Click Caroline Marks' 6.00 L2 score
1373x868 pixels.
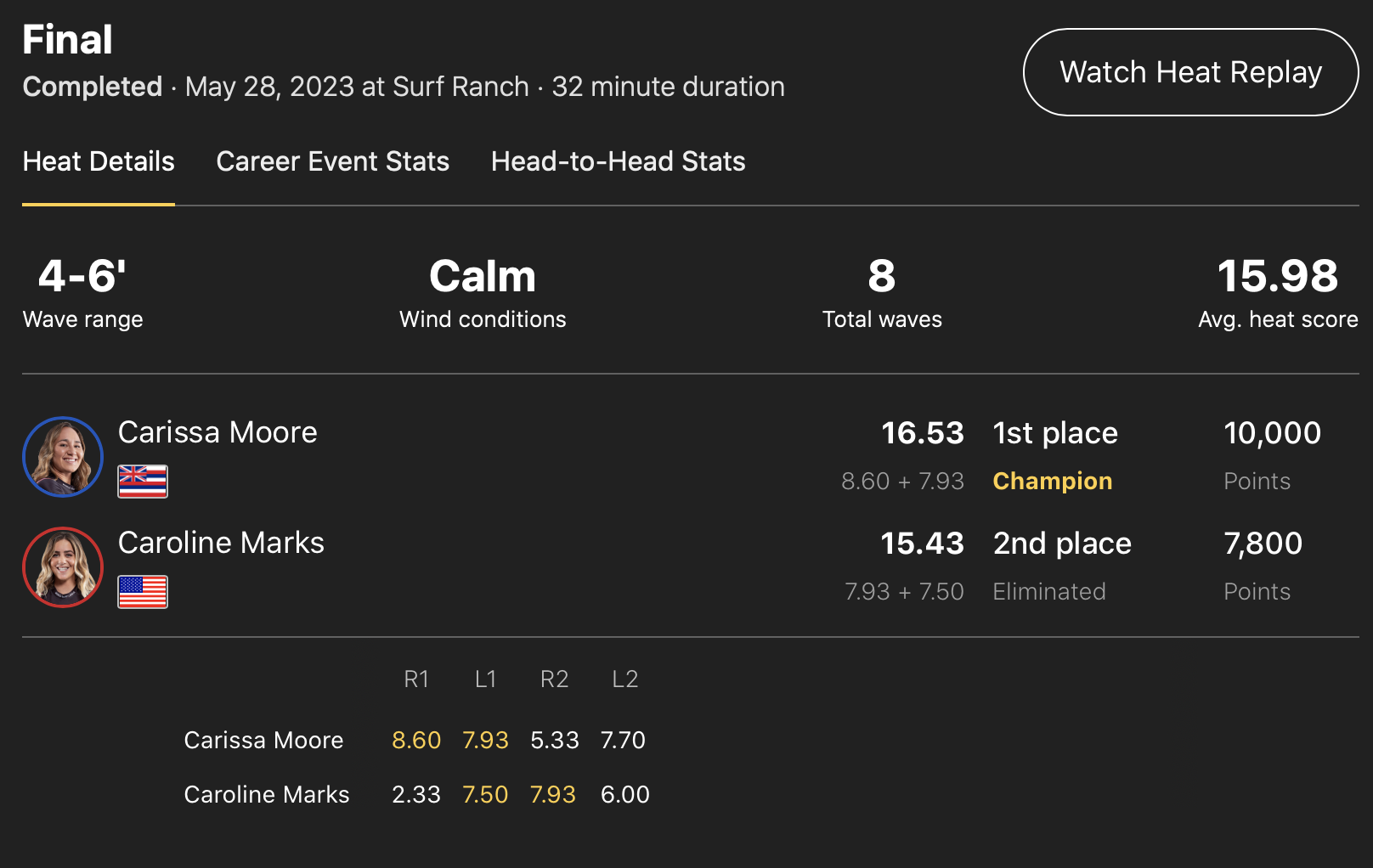coord(624,795)
